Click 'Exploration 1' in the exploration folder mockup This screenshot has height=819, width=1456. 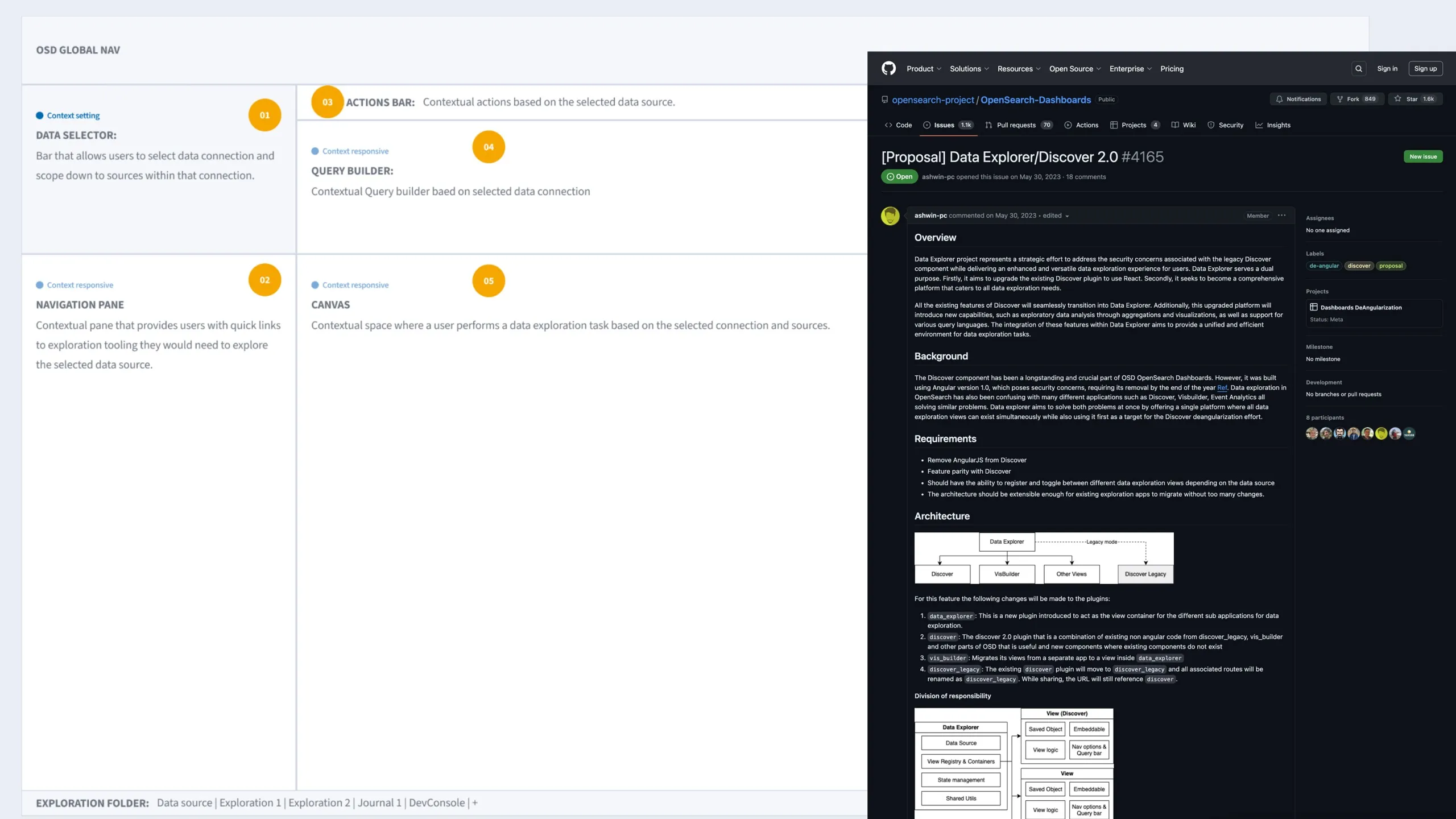(x=250, y=803)
